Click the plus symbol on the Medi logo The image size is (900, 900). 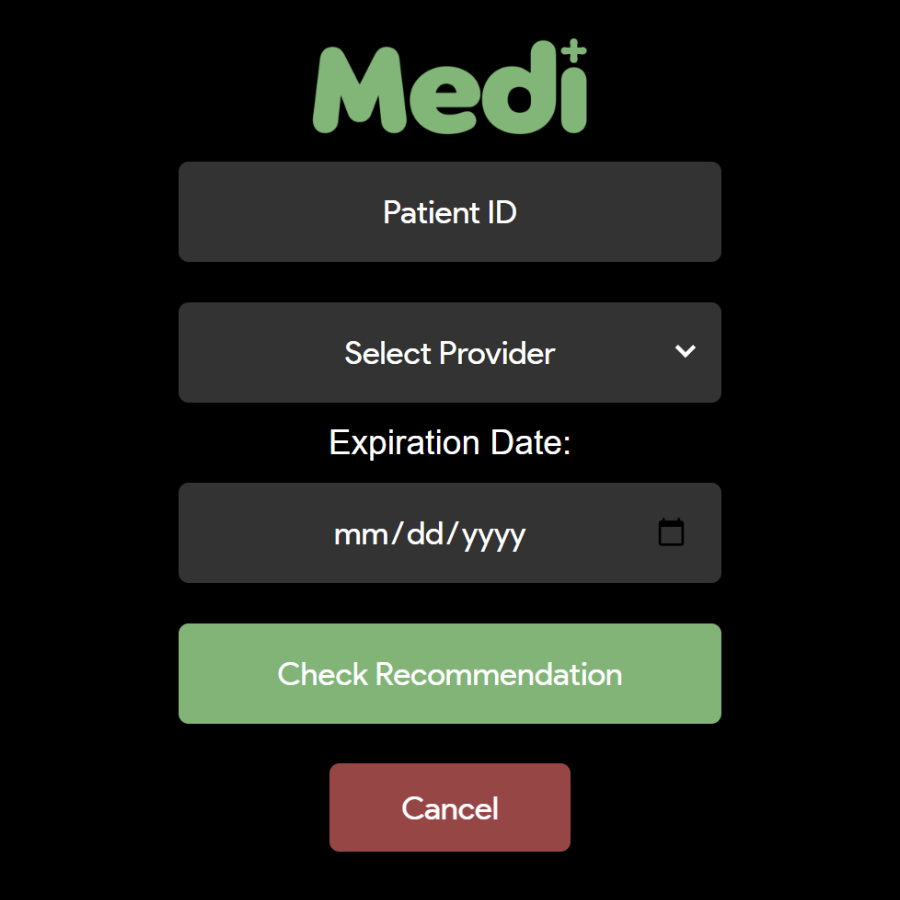point(574,51)
